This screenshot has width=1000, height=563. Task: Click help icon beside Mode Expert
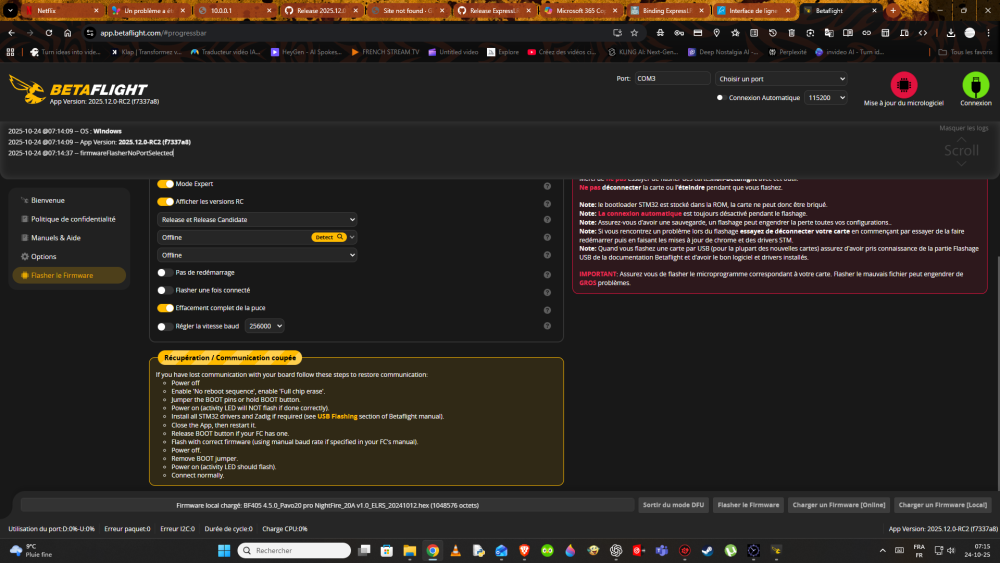point(547,184)
